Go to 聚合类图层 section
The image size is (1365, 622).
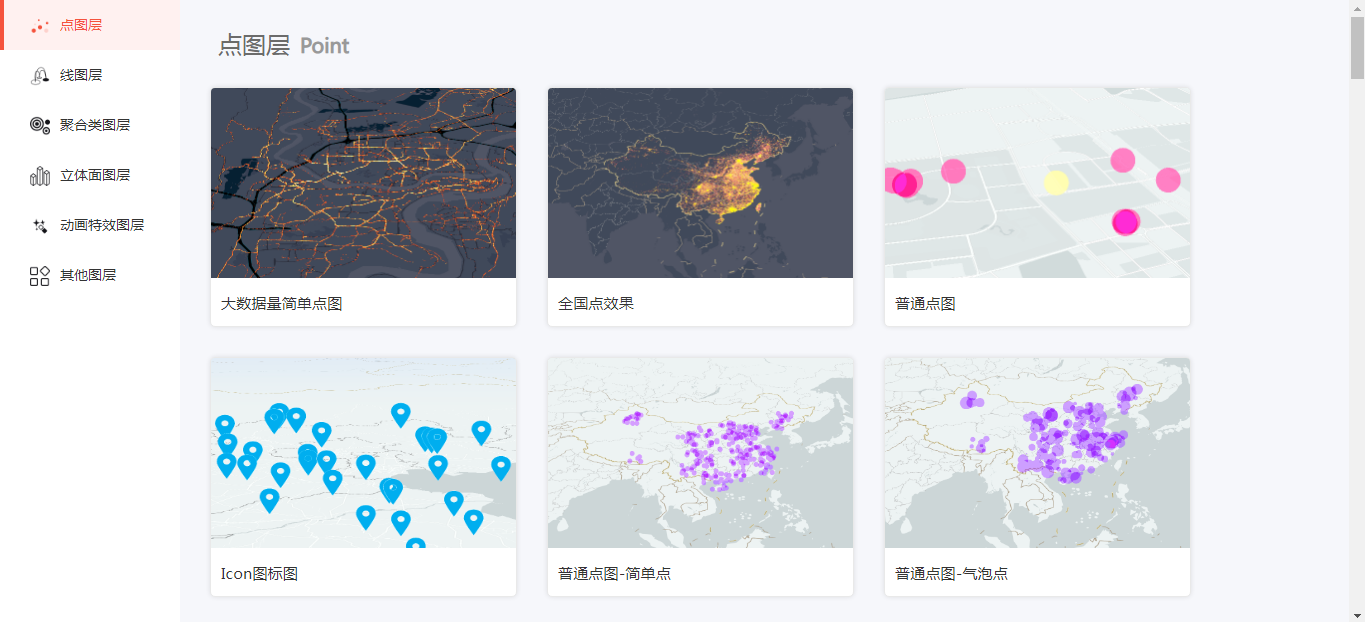[x=90, y=125]
